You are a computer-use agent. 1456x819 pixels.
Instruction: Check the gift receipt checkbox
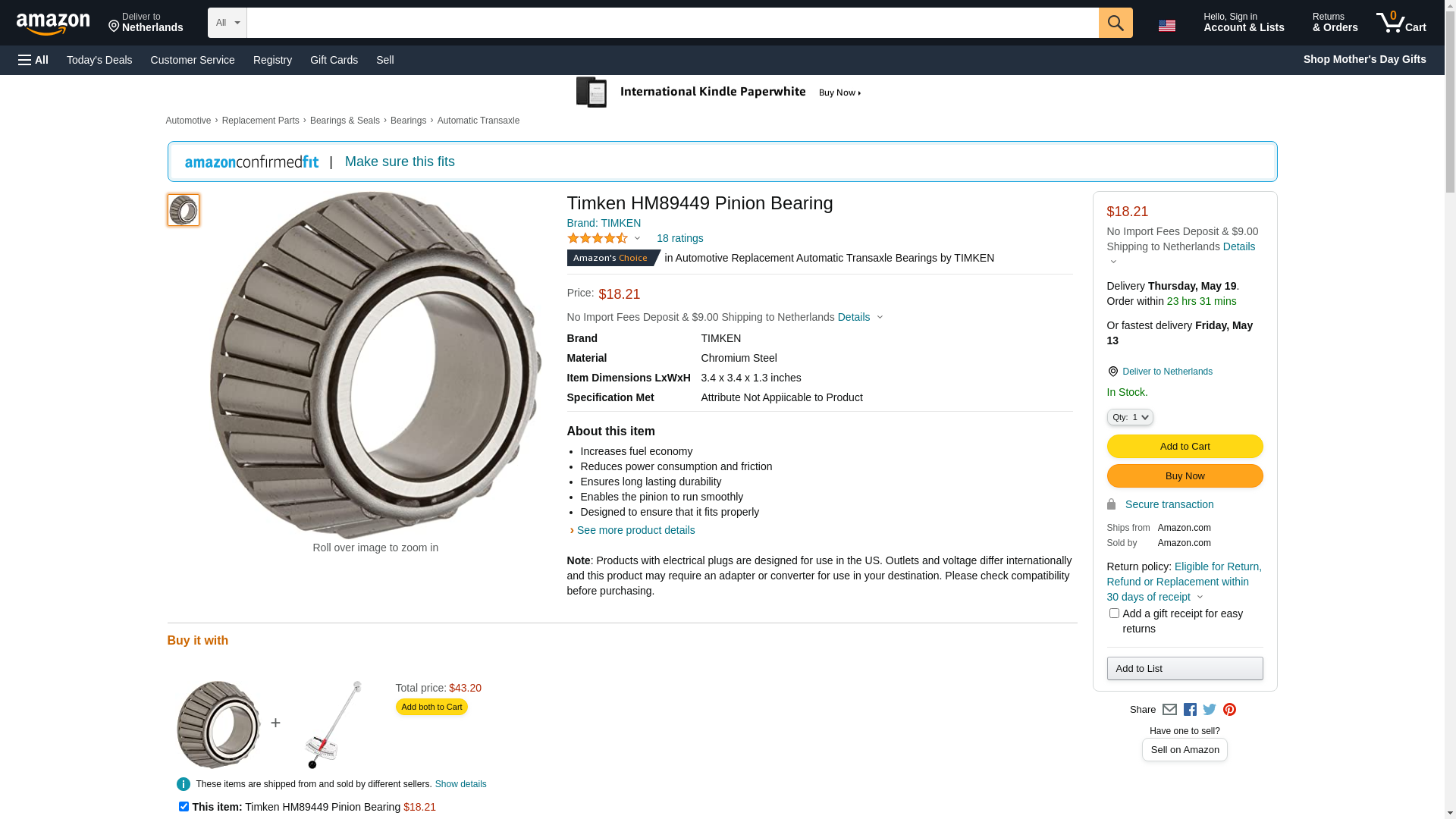pos(1114,613)
